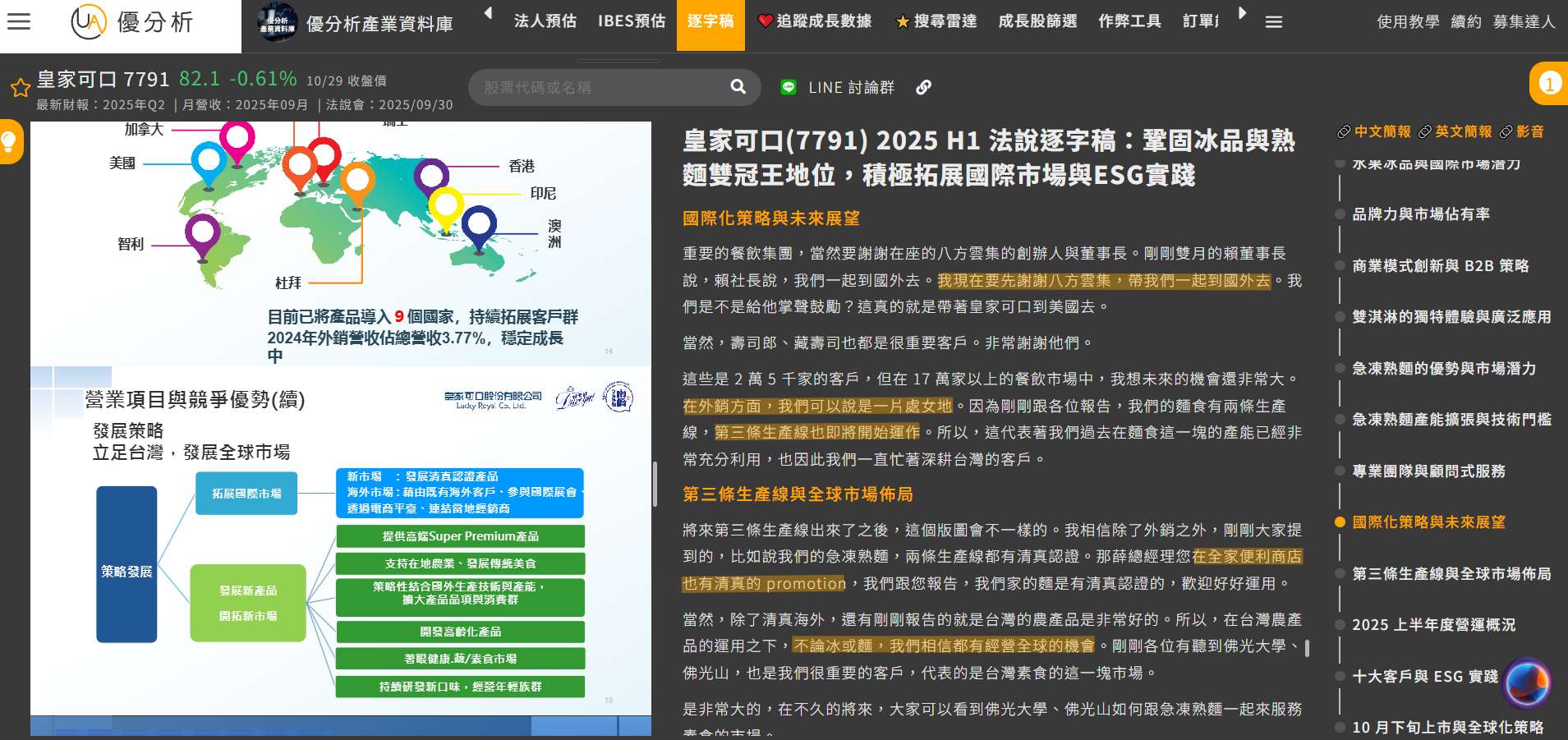Open the orange notification badge
This screenshot has width=1568, height=740.
click(1549, 84)
